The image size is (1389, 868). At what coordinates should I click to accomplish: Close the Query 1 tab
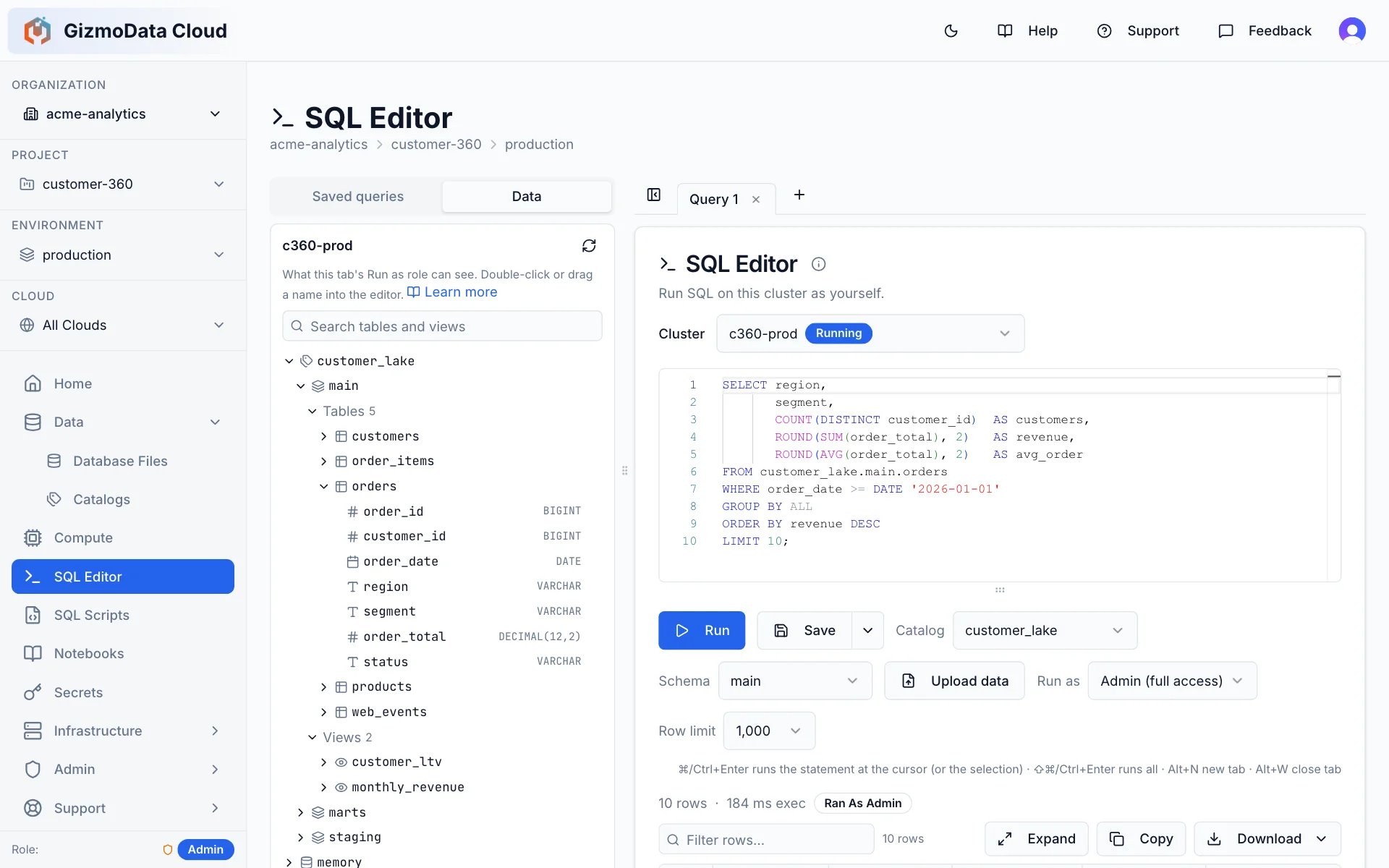click(756, 200)
